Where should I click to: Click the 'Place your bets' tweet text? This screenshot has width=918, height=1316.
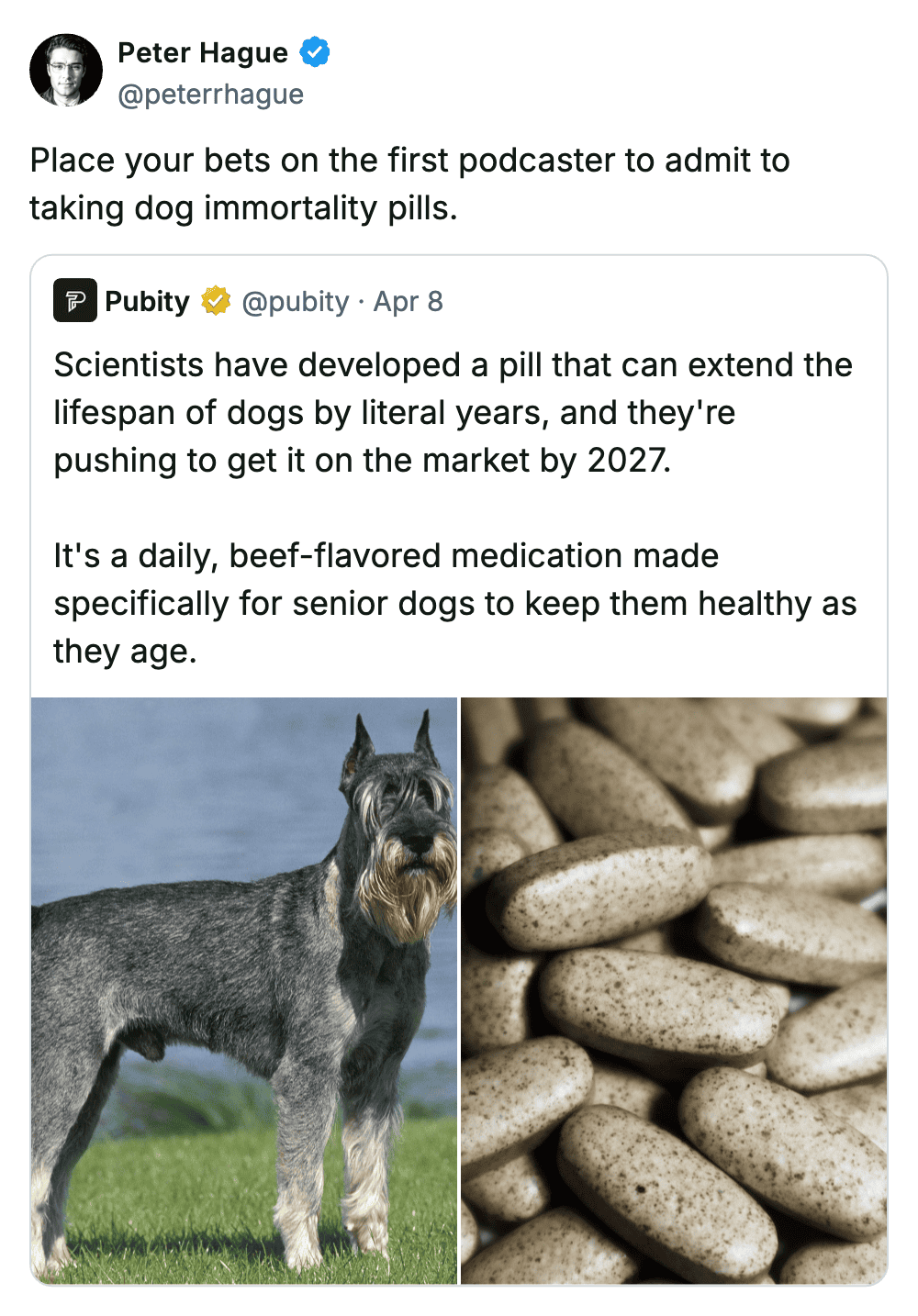tap(409, 184)
